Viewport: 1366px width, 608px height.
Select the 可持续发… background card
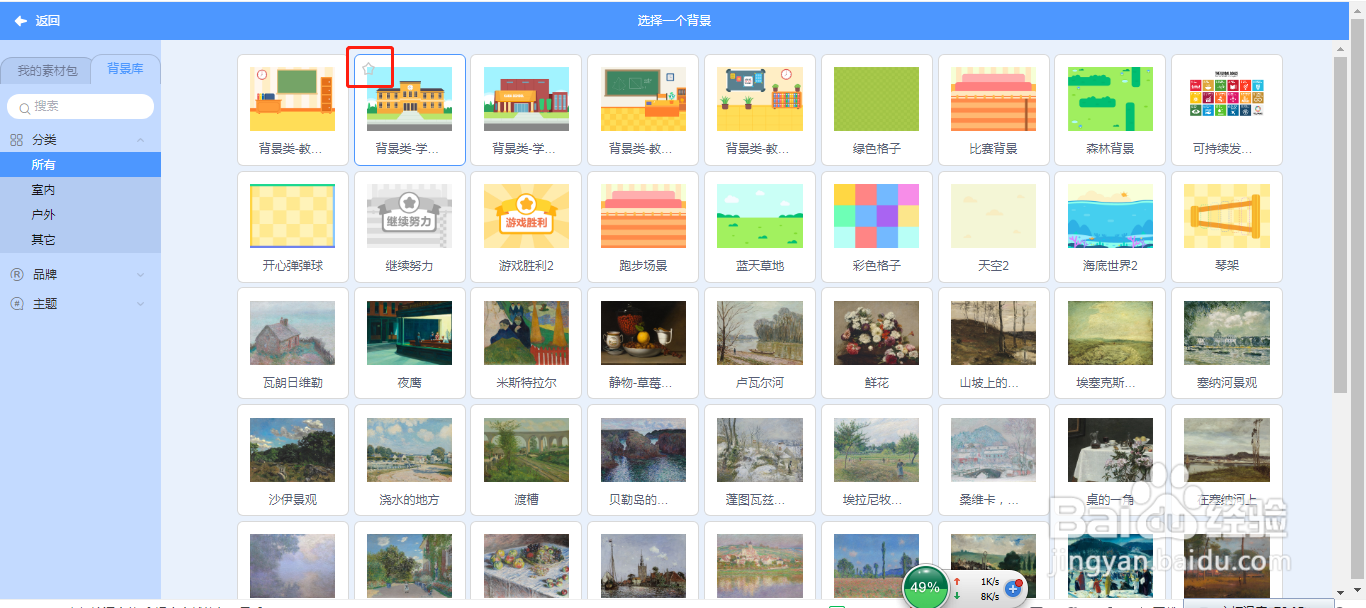pyautogui.click(x=1227, y=110)
